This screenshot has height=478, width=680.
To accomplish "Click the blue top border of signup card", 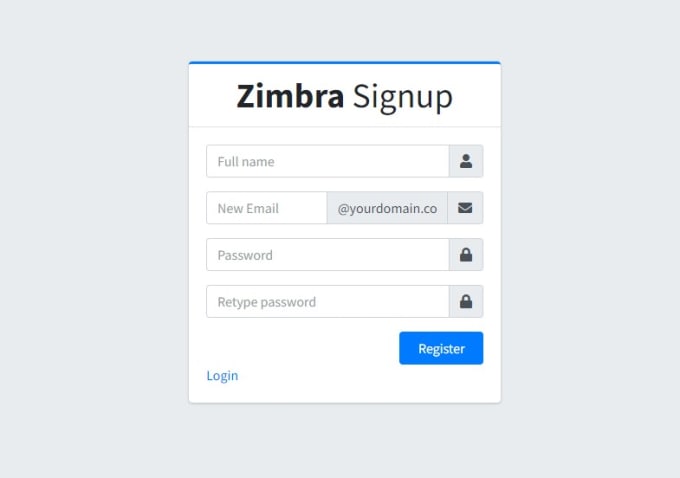I will coord(345,62).
